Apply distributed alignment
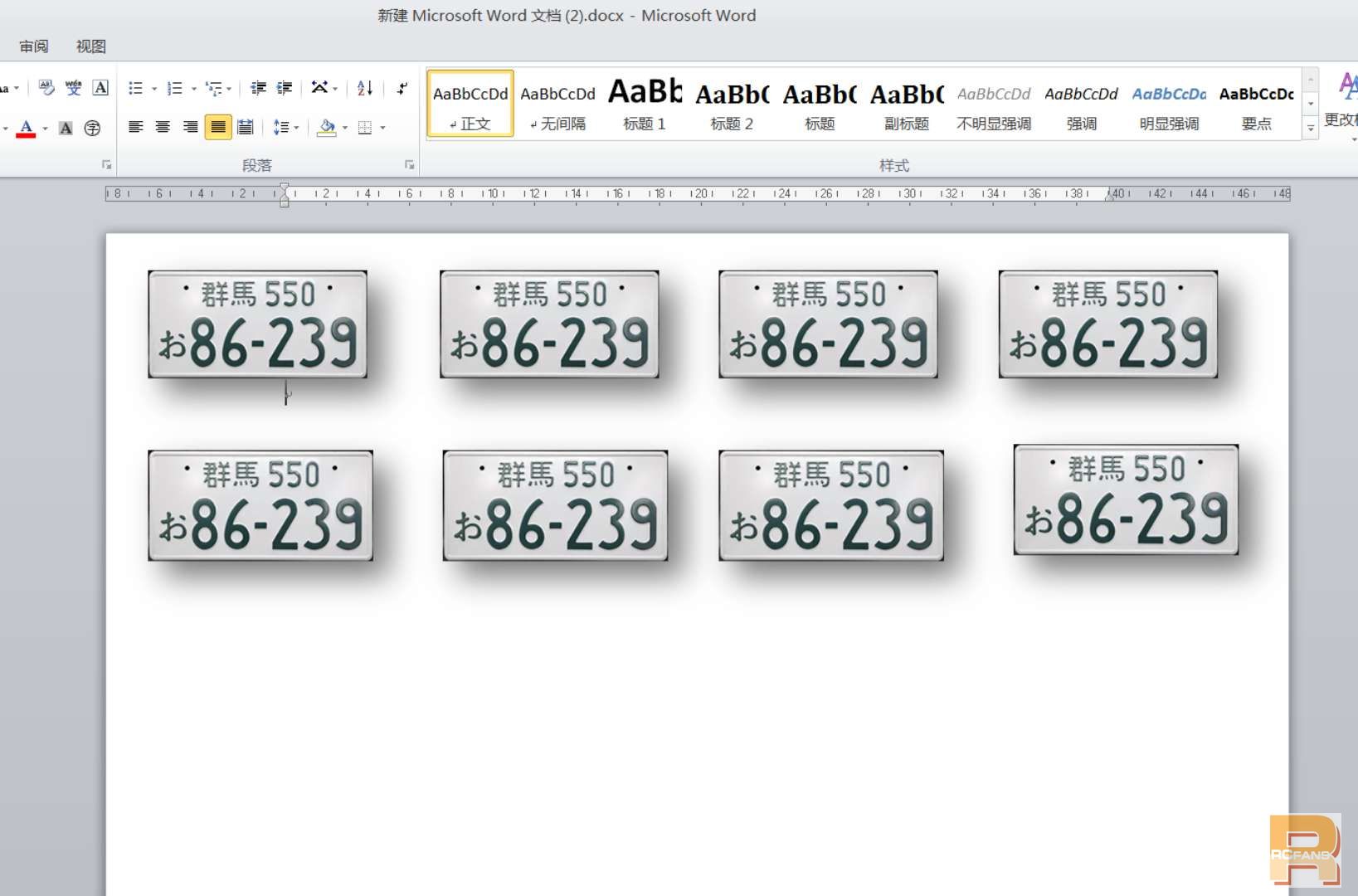Viewport: 1358px width, 896px height. point(246,127)
